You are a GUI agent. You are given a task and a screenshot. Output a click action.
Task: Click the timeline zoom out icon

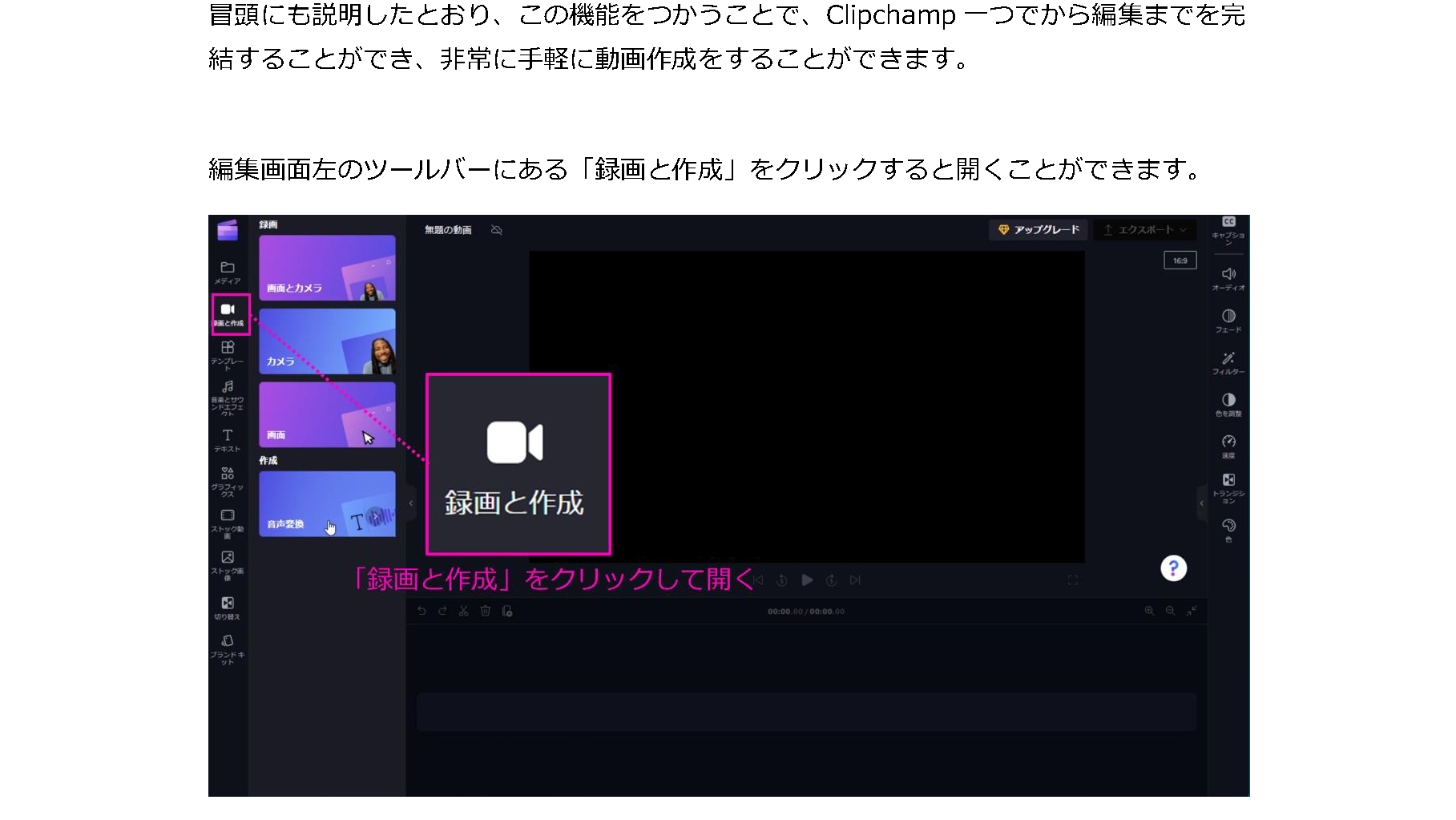pos(1170,611)
